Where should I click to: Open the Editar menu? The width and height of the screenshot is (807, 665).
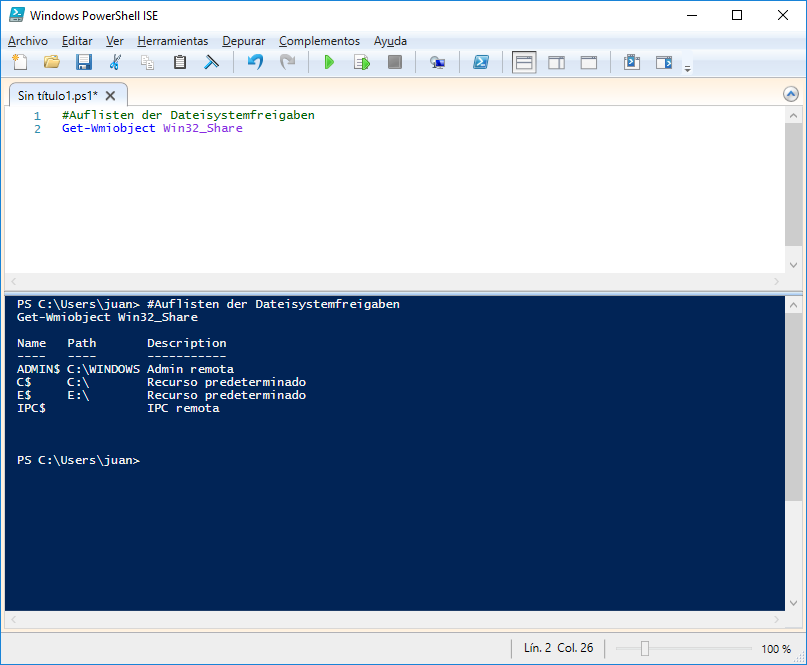(x=77, y=41)
